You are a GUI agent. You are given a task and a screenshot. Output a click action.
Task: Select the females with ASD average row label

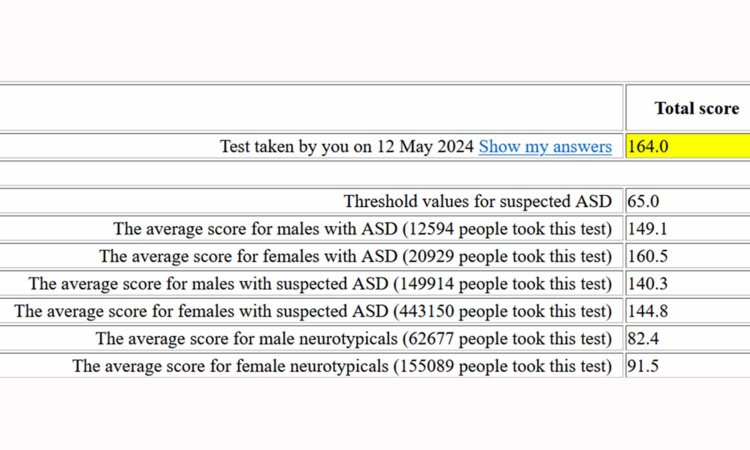(355, 256)
